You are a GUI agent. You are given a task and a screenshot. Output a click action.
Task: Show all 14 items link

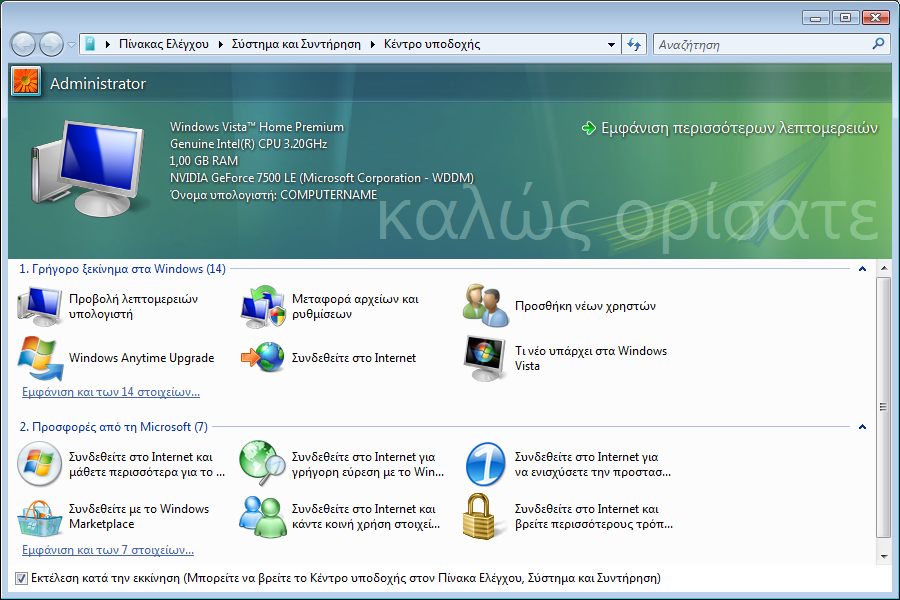click(111, 392)
